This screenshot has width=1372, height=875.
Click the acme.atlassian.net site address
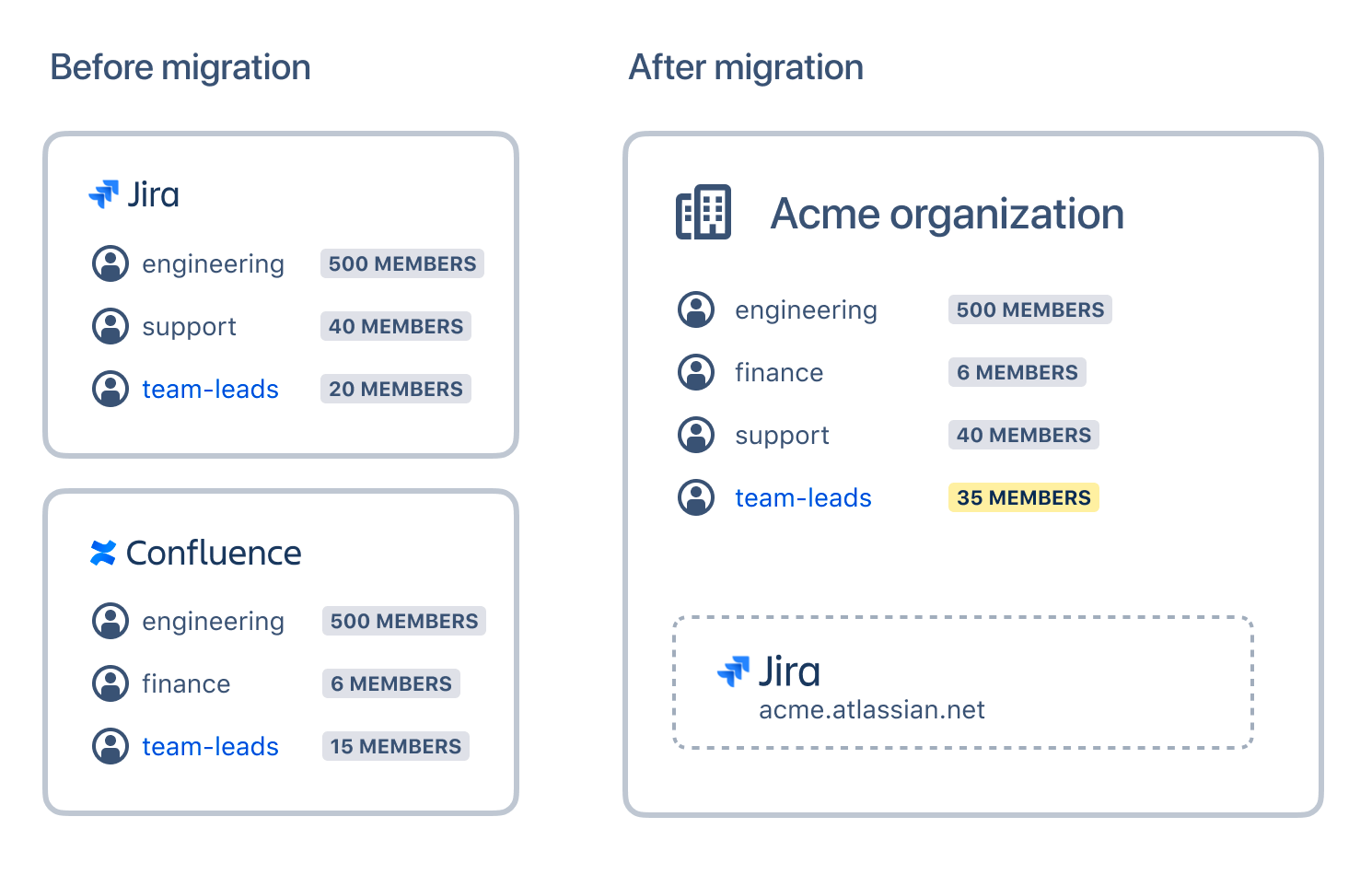click(872, 709)
